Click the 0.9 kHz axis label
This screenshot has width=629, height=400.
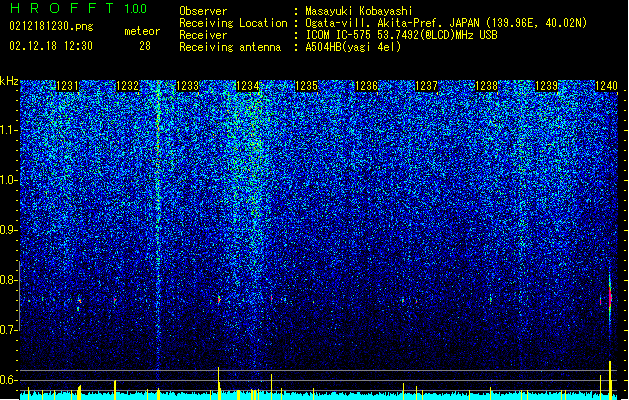point(9,230)
